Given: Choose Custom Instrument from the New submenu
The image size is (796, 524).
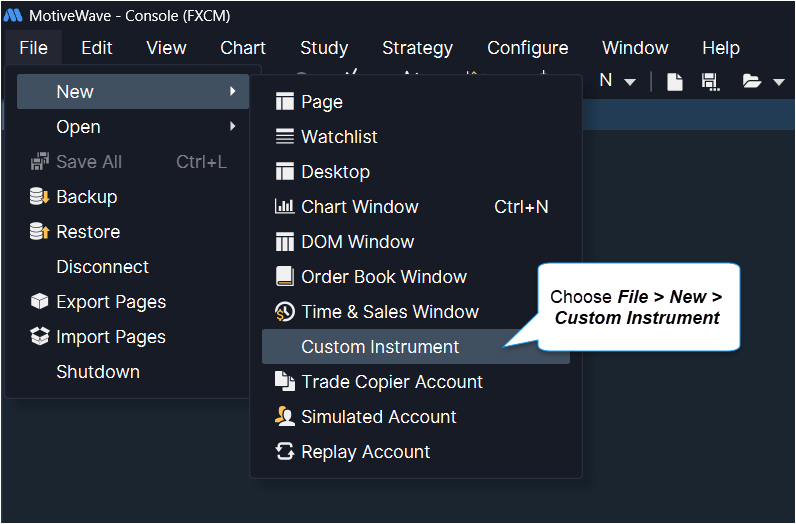Looking at the screenshot, I should 380,347.
